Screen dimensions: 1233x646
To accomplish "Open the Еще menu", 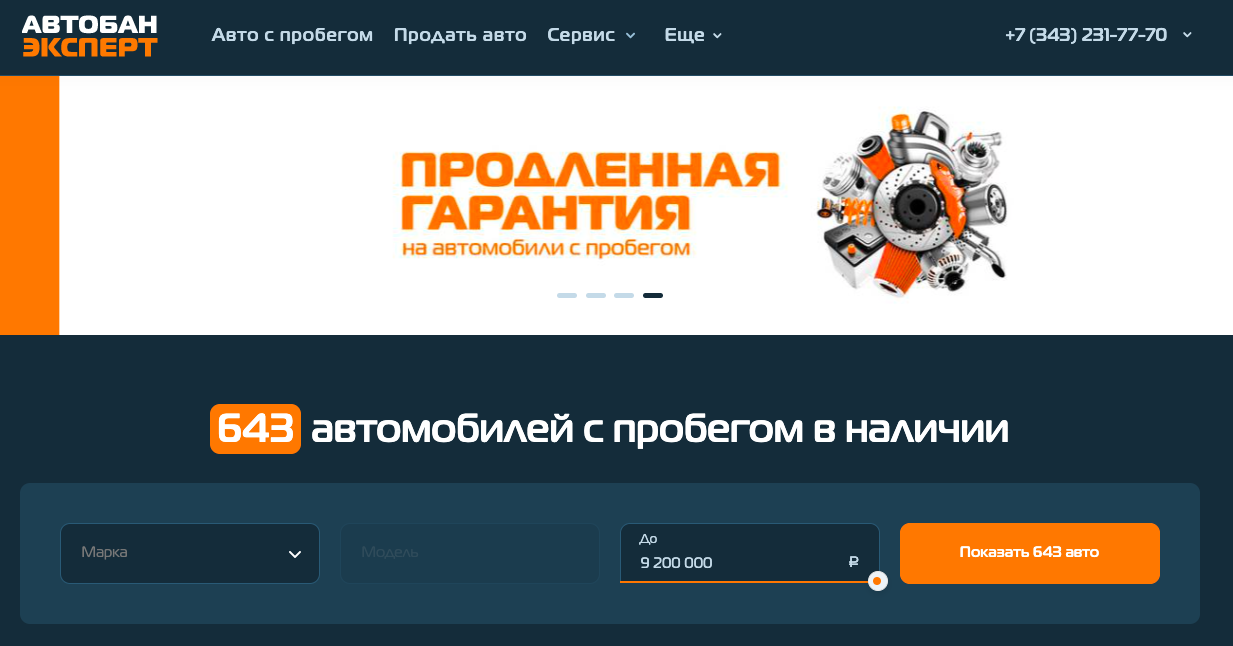I will point(685,35).
